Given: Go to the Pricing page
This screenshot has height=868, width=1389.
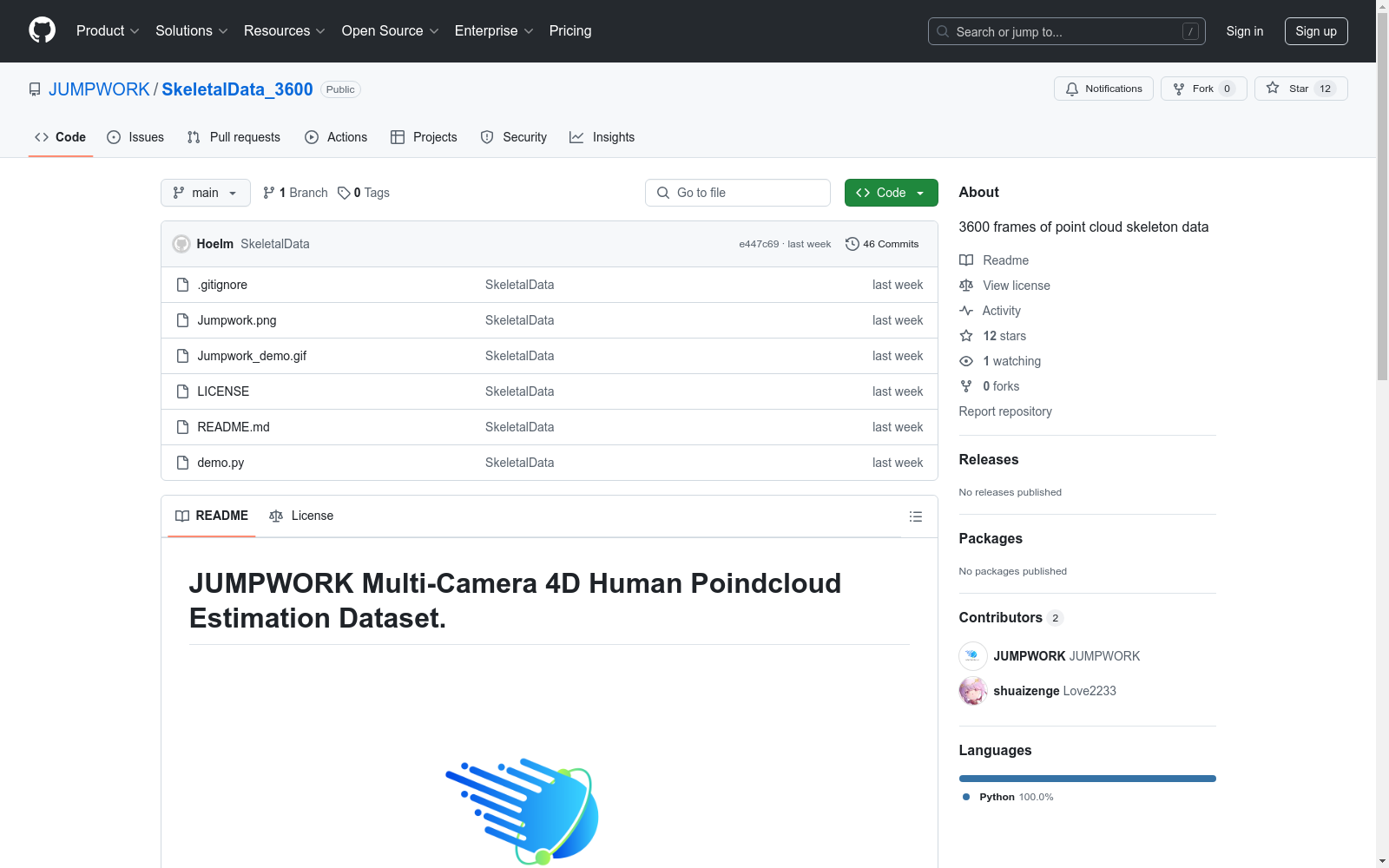Looking at the screenshot, I should point(570,30).
